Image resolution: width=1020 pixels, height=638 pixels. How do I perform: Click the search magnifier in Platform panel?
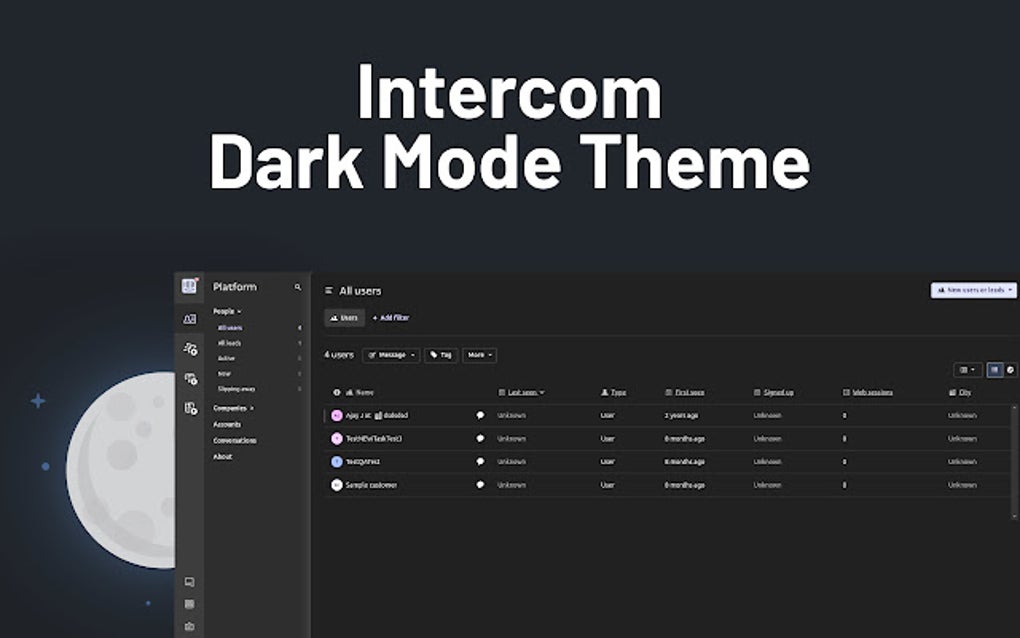[298, 285]
